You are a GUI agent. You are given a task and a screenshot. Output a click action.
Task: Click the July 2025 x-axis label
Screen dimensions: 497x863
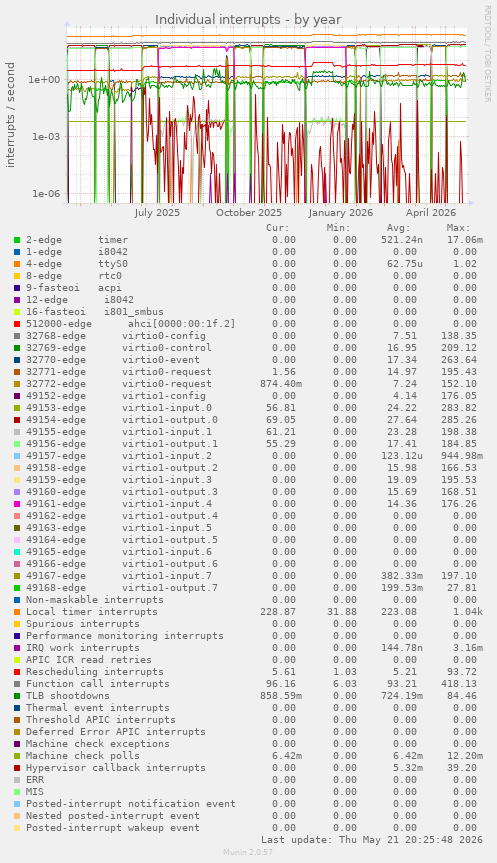157,212
